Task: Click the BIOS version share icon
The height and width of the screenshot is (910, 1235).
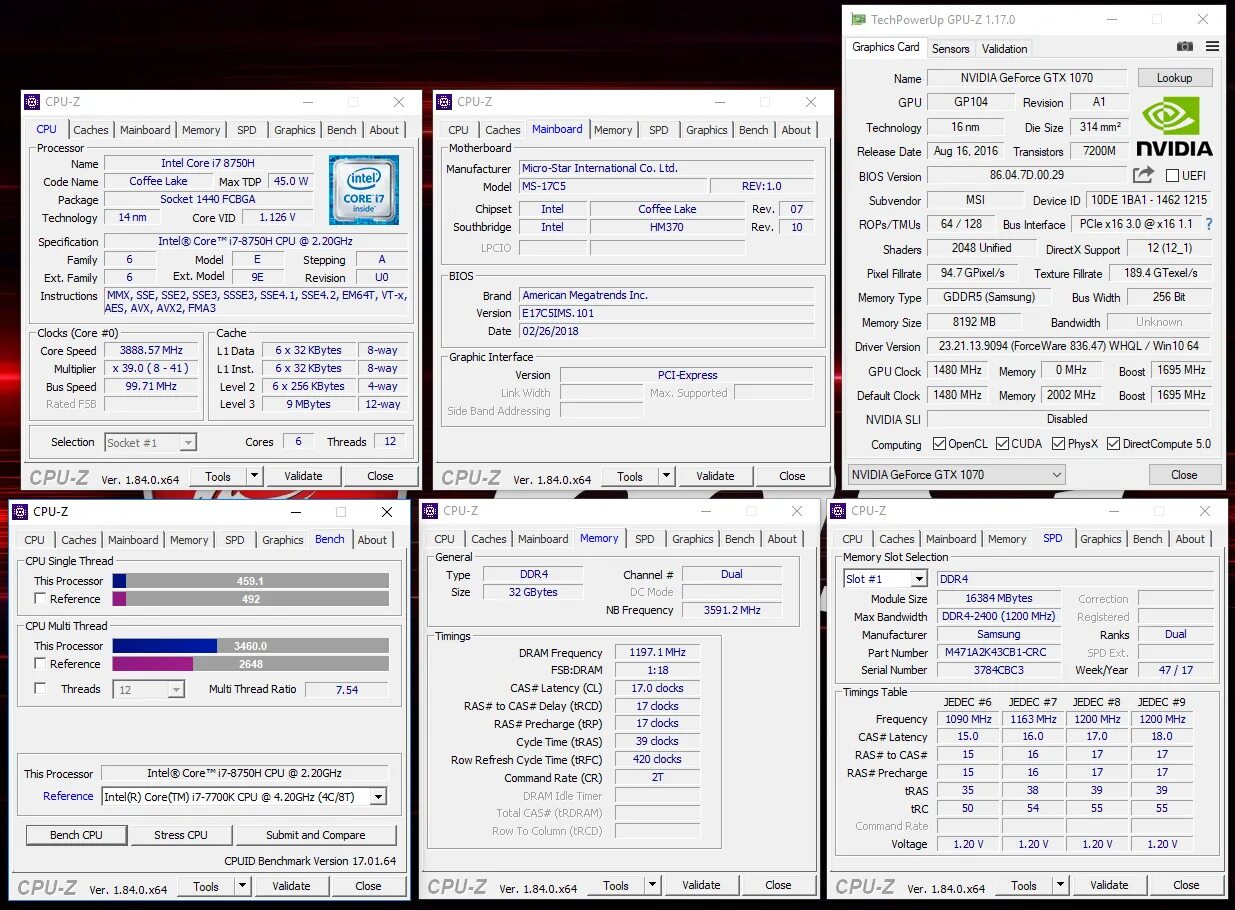Action: 1143,175
